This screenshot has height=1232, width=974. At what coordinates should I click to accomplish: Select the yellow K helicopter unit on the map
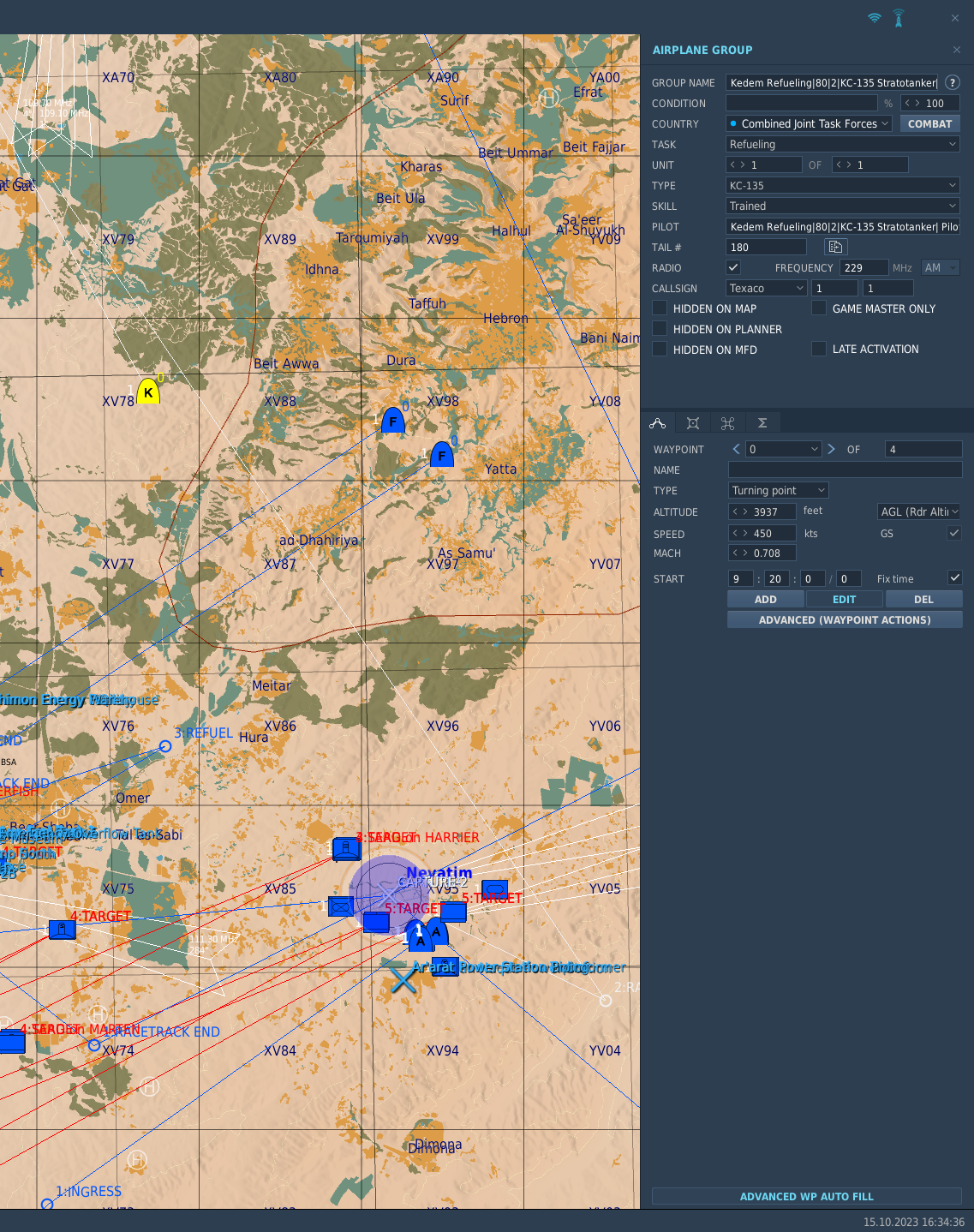tap(148, 392)
